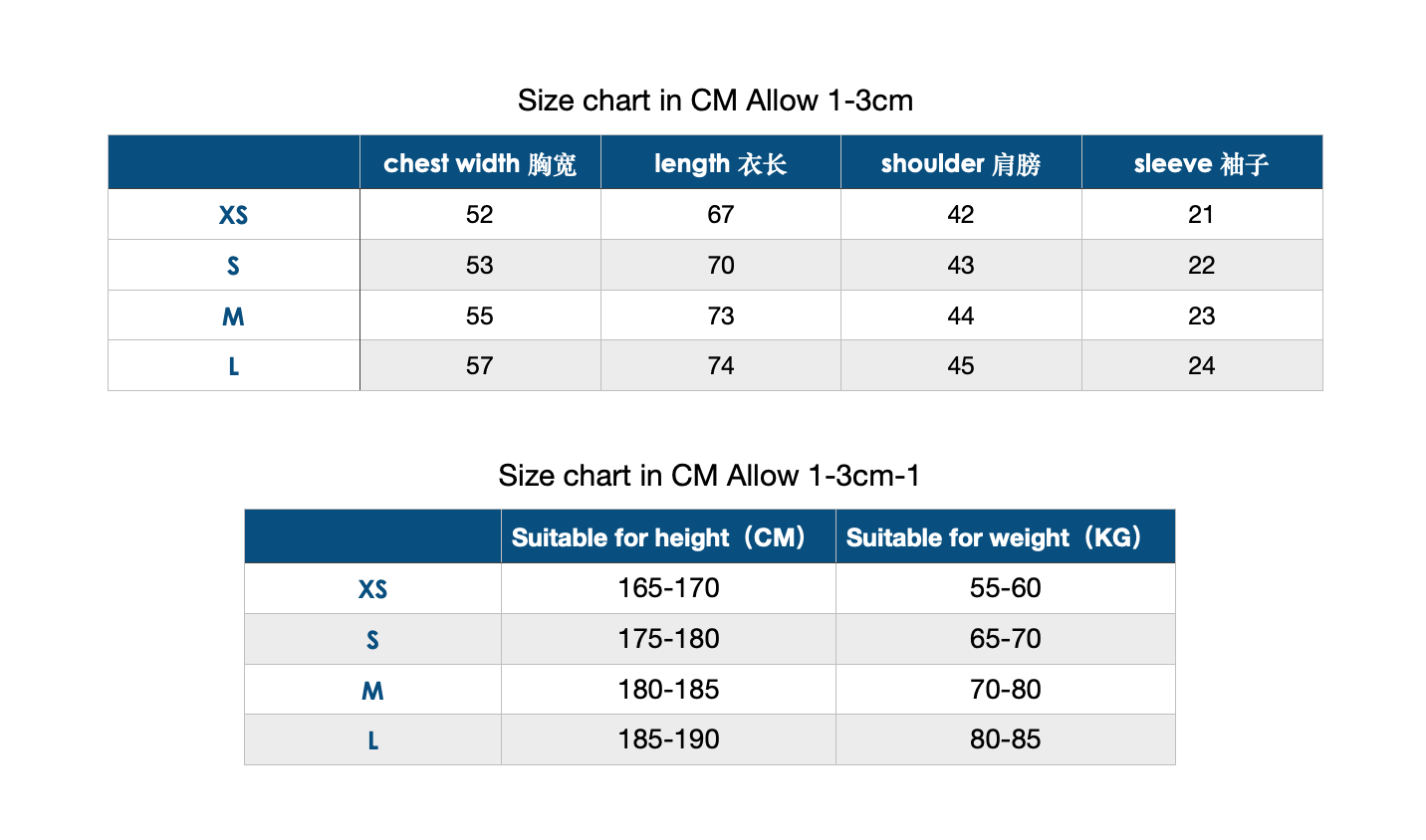Click the chest width column header
The image size is (1426, 840).
coord(480,163)
